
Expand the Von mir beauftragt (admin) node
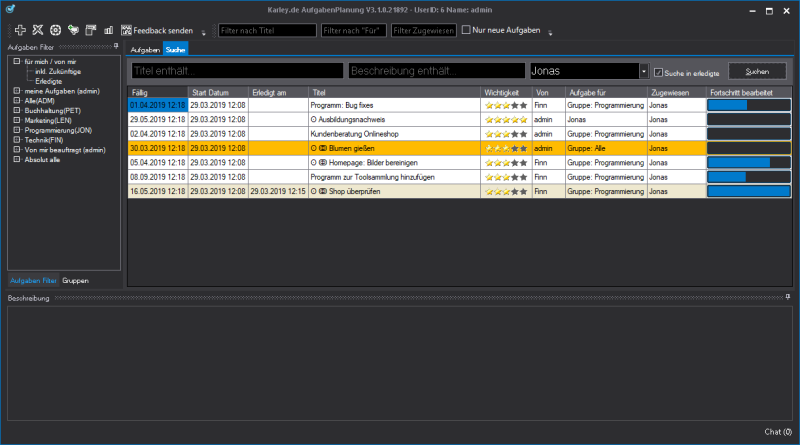pos(17,150)
